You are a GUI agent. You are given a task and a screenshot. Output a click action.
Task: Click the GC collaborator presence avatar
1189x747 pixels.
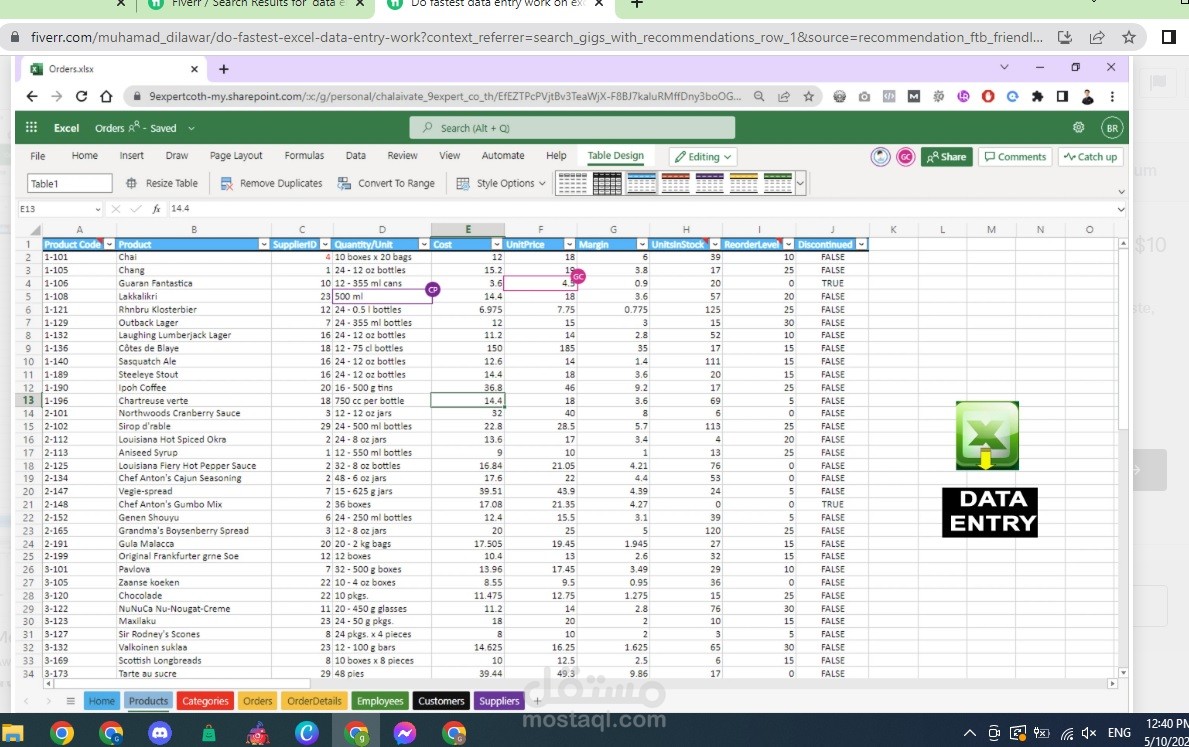pyautogui.click(x=905, y=157)
